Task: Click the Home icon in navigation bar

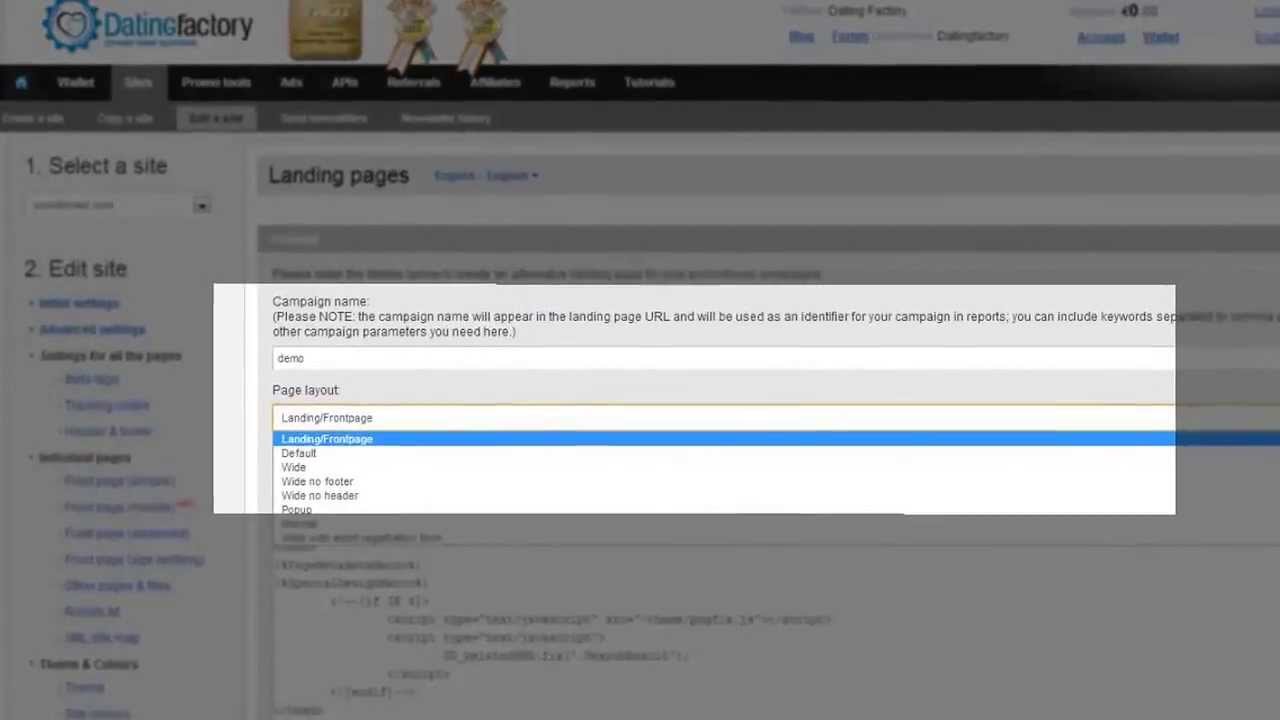Action: click(21, 83)
